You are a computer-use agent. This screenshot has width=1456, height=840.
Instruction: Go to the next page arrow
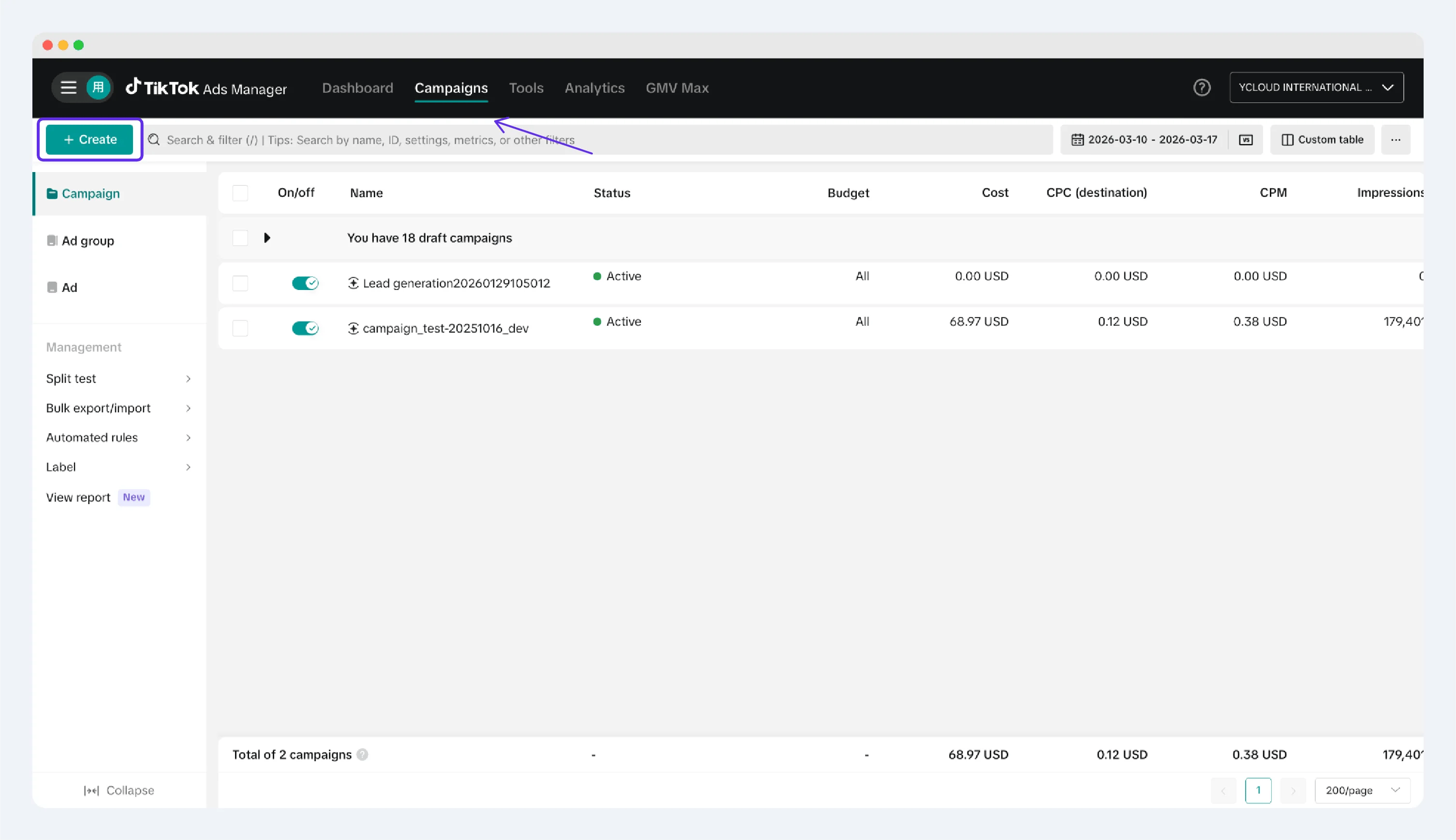coord(1293,790)
